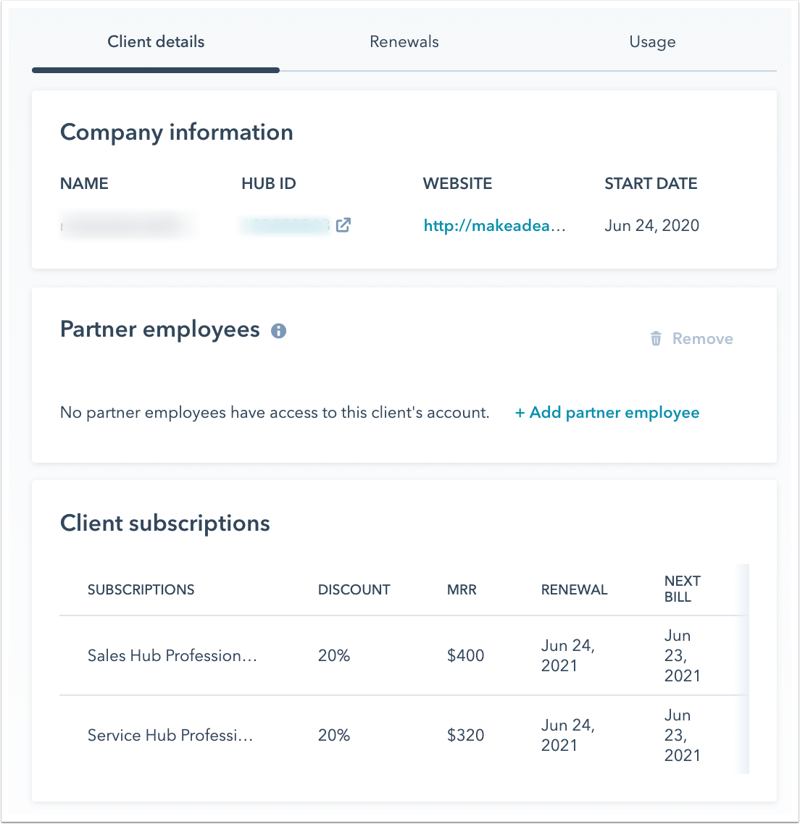800x824 pixels.
Task: Click the Client subscriptions heading
Action: tap(165, 523)
